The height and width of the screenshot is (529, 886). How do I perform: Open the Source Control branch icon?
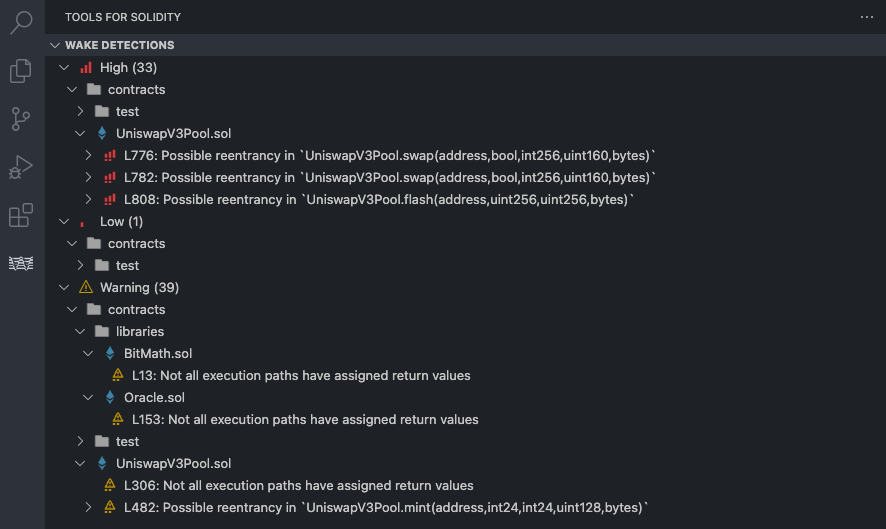21,119
